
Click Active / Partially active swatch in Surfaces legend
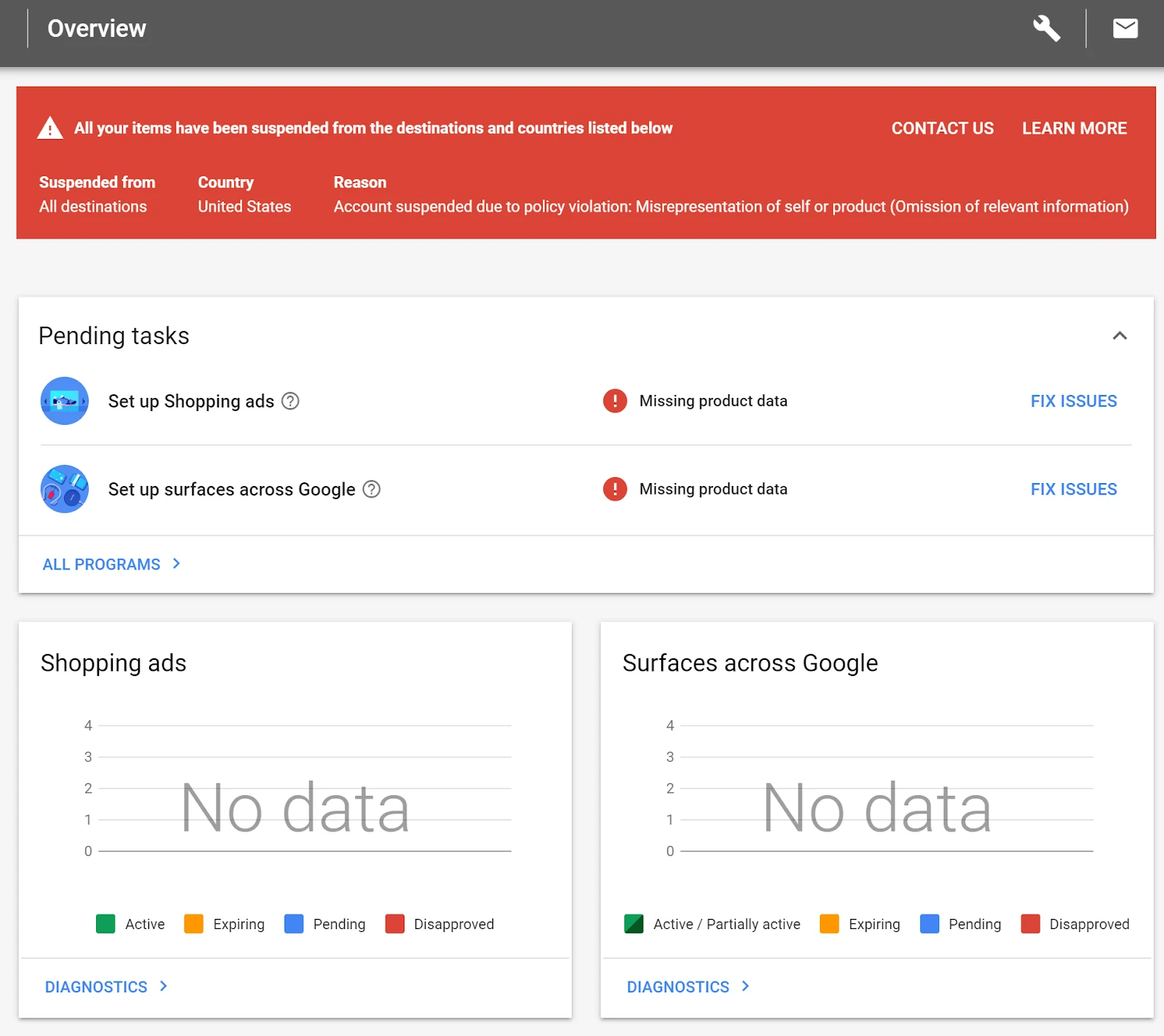point(634,924)
